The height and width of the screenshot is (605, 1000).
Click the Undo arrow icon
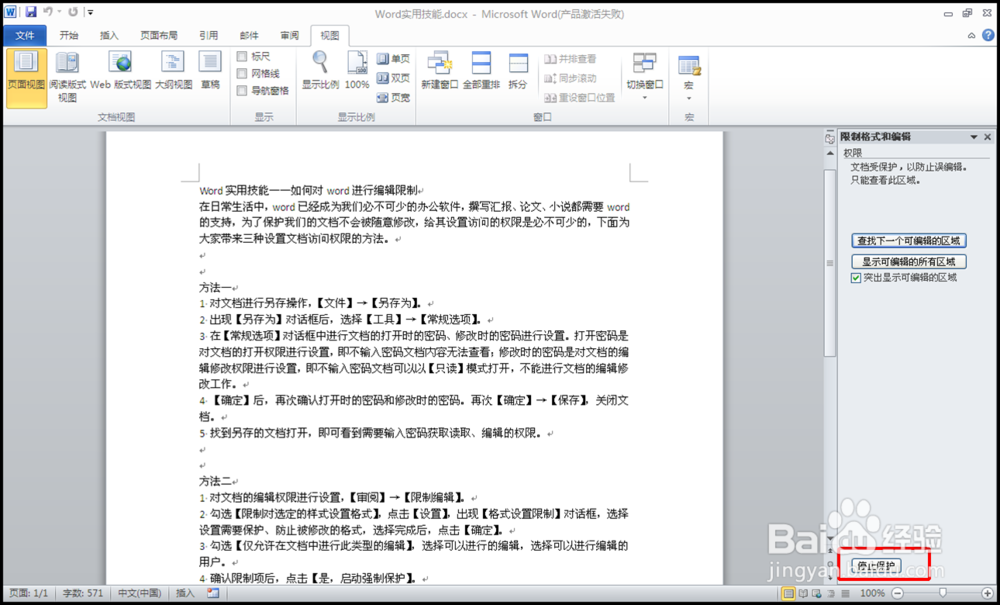[x=48, y=12]
